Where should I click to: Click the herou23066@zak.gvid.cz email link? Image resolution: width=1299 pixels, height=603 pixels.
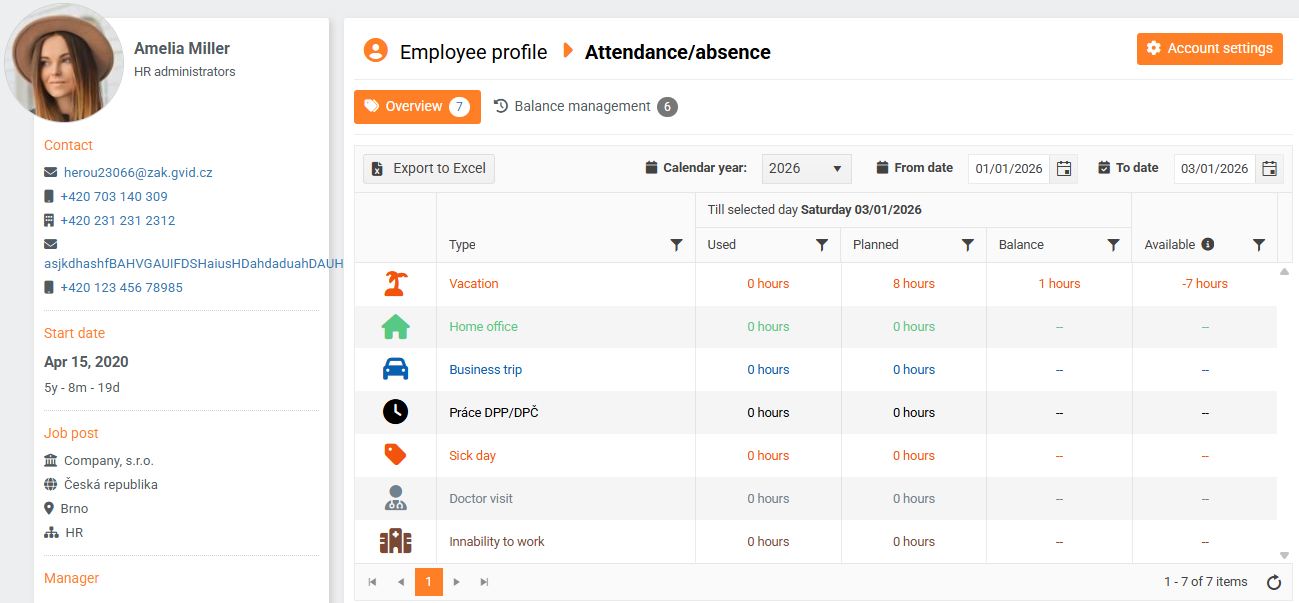138,172
